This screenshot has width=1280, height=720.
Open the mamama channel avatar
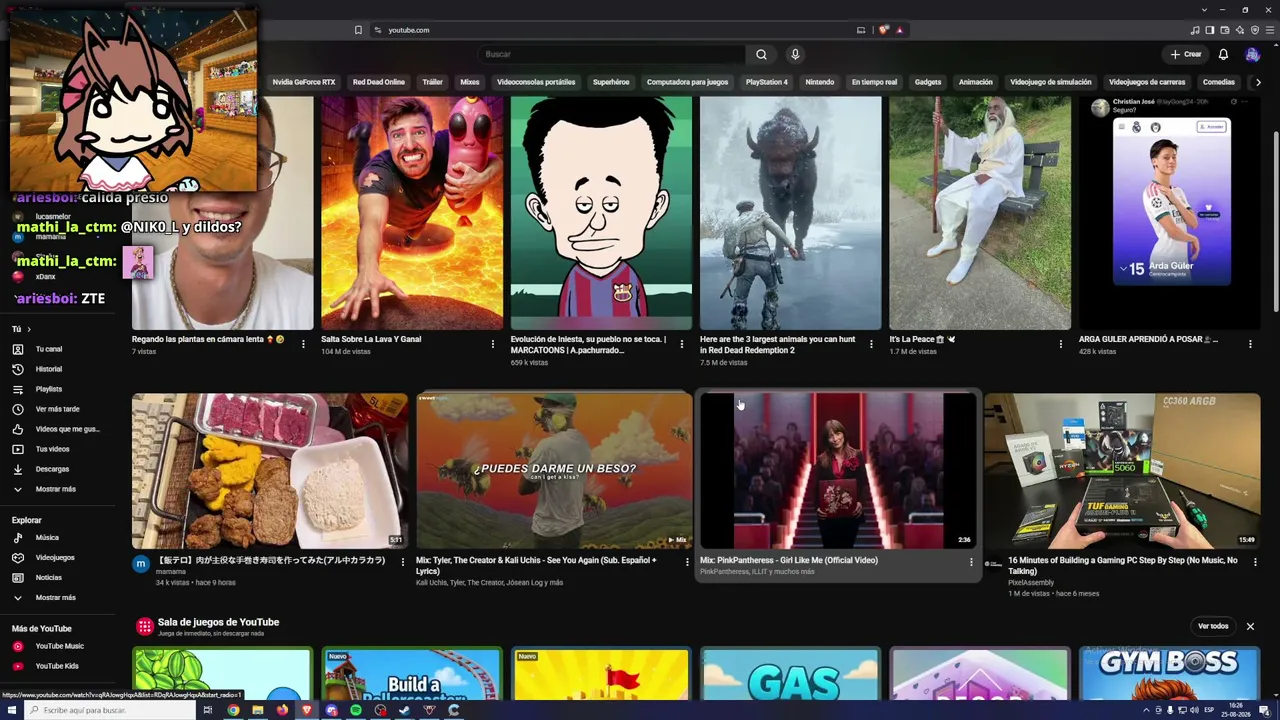tap(141, 564)
